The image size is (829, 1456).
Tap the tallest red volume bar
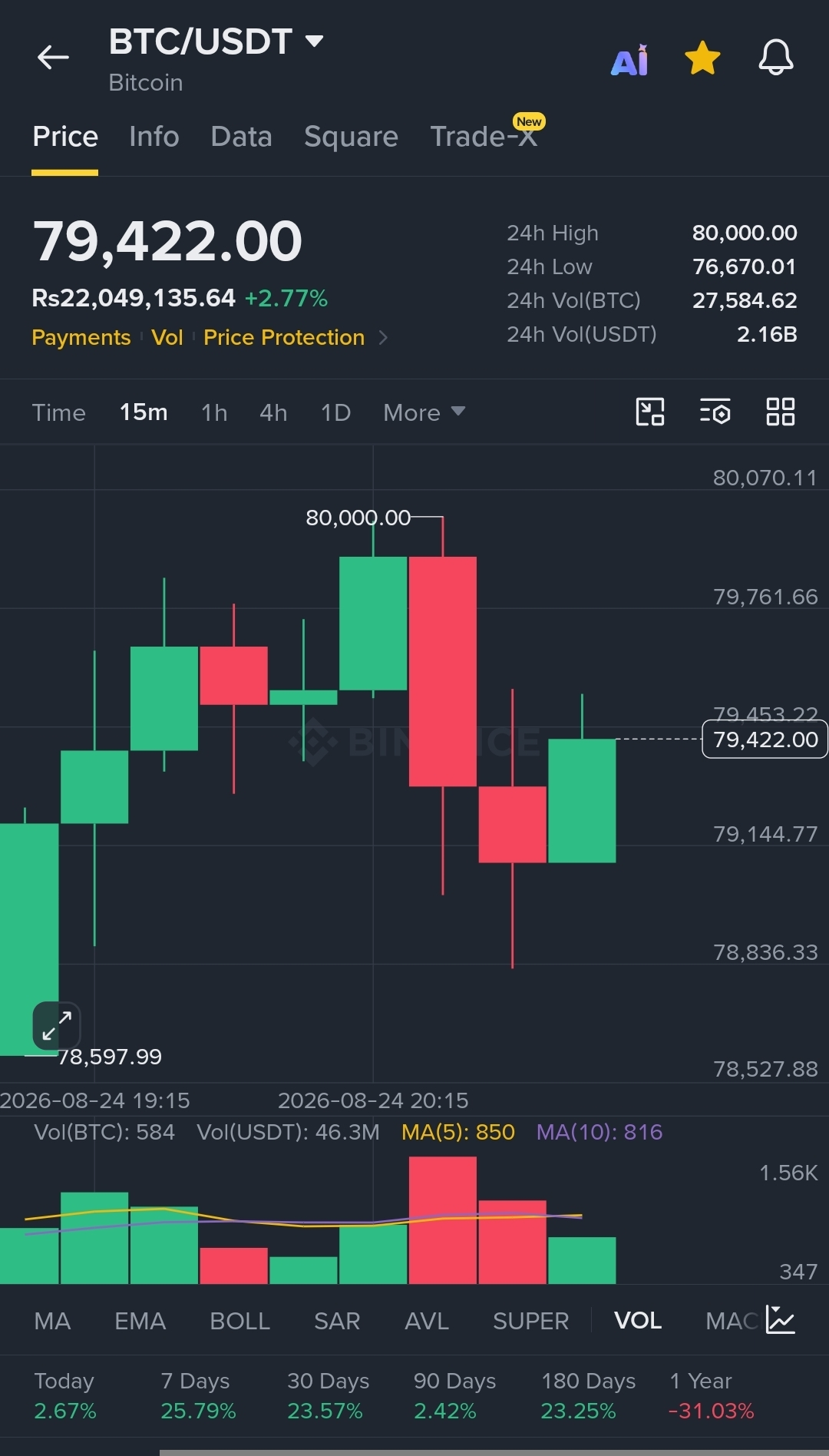tap(443, 1220)
